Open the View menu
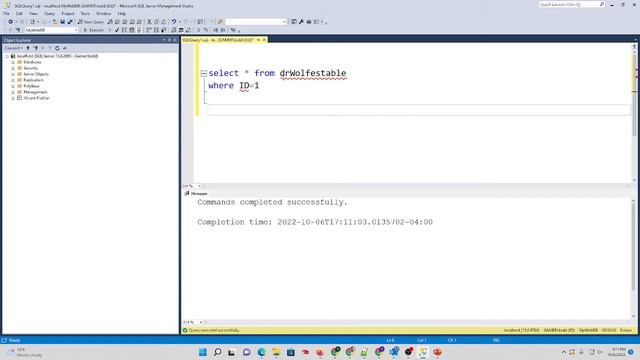This screenshot has height=360, width=640. (x=33, y=13)
